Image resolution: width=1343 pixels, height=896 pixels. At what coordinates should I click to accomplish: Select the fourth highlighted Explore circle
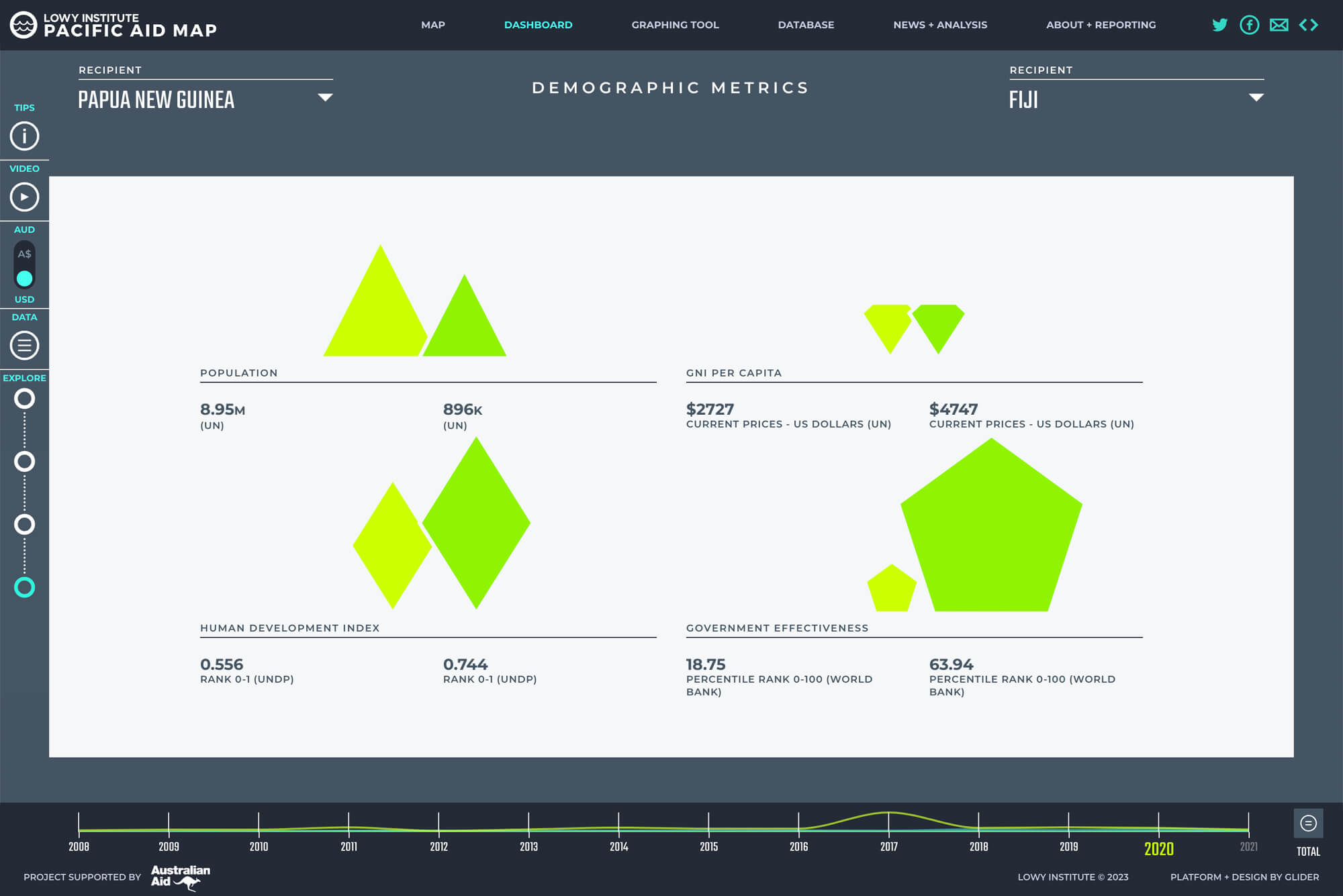pos(24,587)
